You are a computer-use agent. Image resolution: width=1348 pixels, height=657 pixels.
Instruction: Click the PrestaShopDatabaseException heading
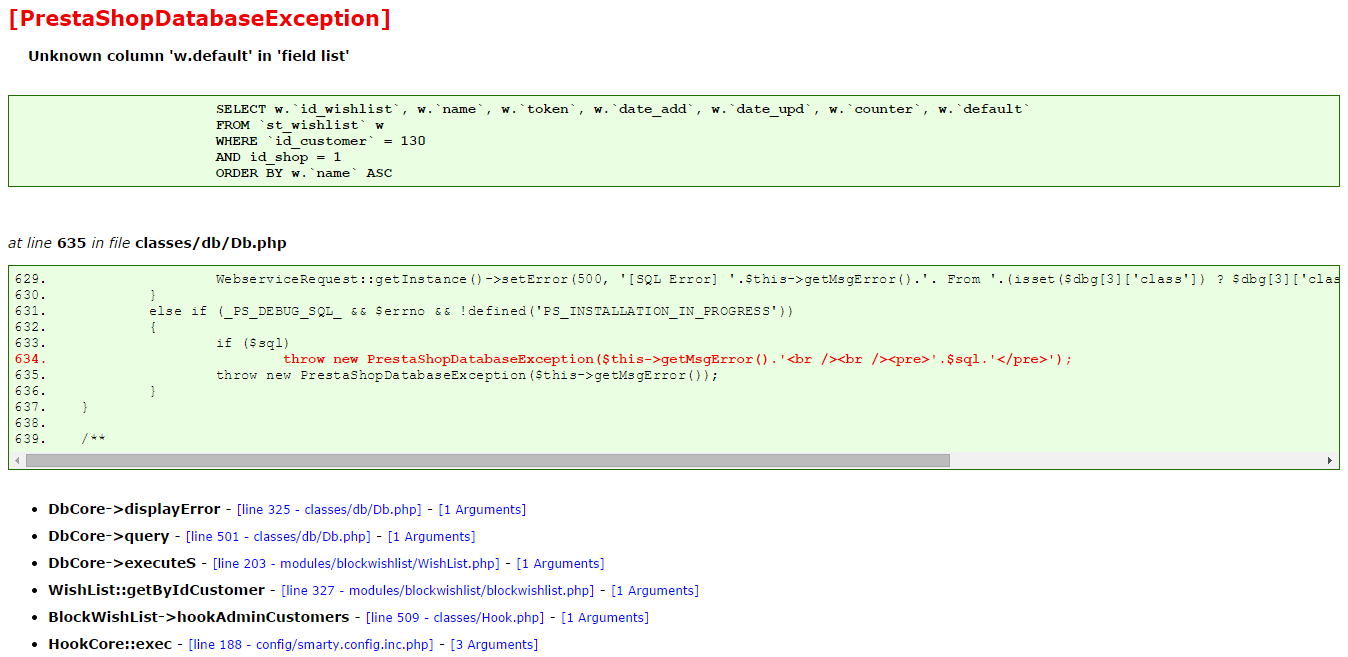coord(200,18)
